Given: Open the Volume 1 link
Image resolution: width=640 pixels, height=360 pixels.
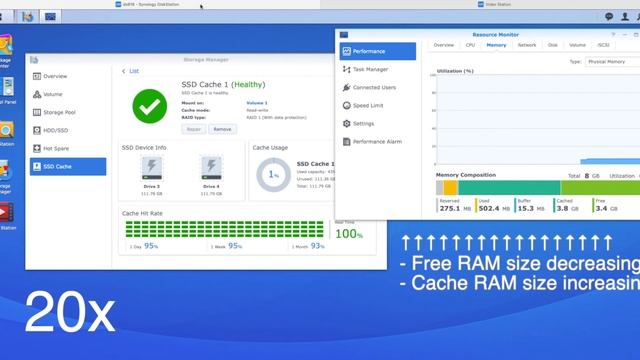Looking at the screenshot, I should point(257,103).
